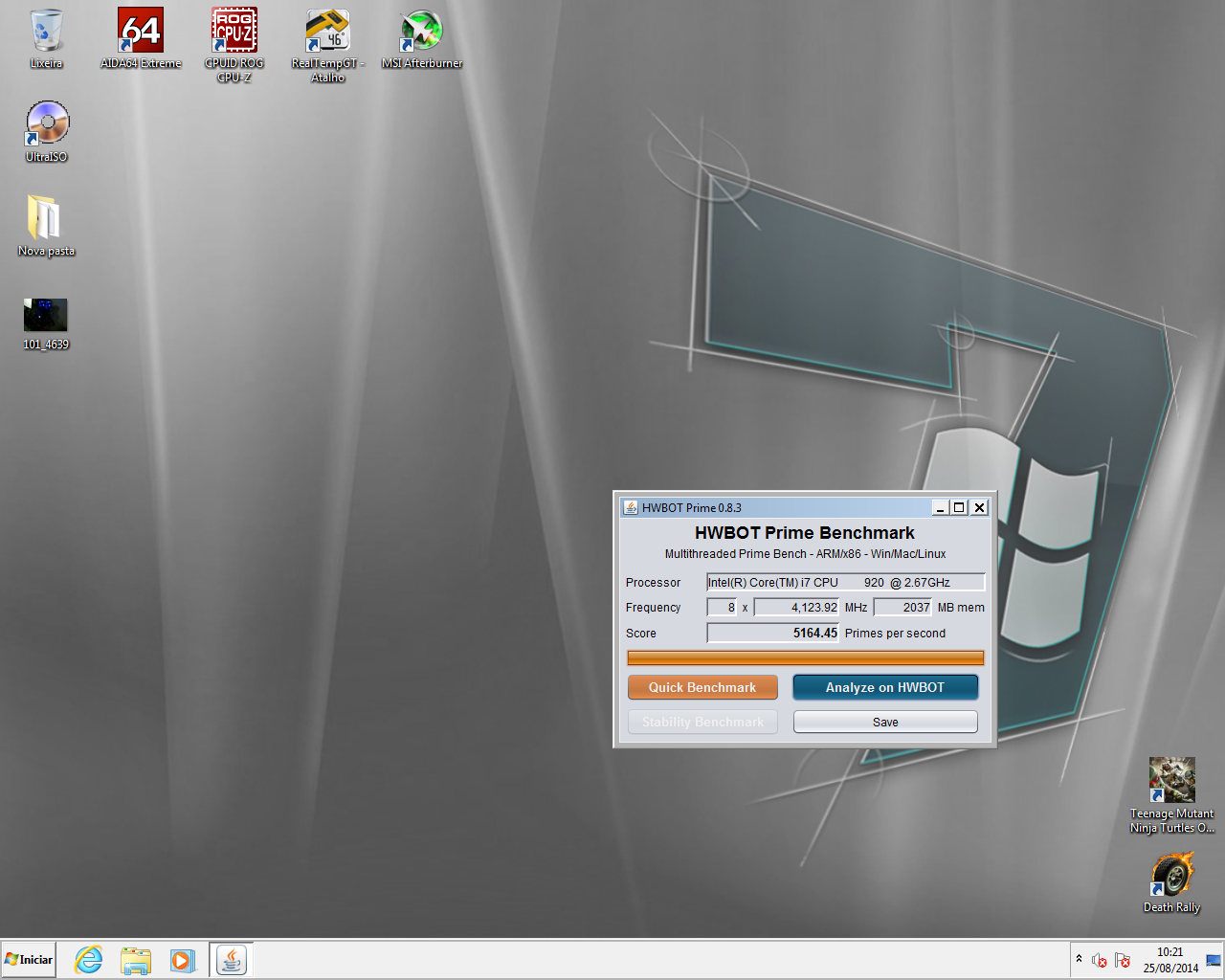The height and width of the screenshot is (980, 1225).
Task: Select the UltraISO desktop icon
Action: point(47,132)
